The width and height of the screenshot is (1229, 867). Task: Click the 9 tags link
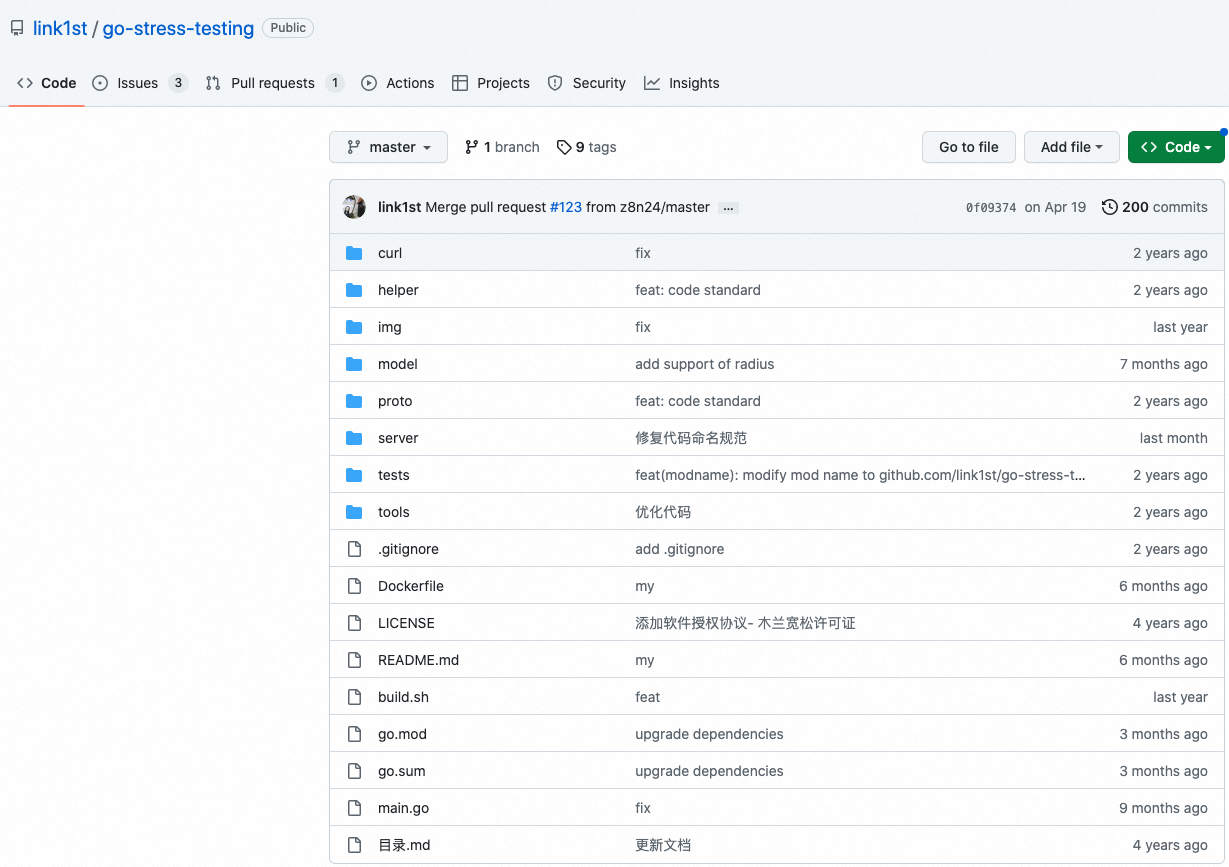(x=587, y=147)
